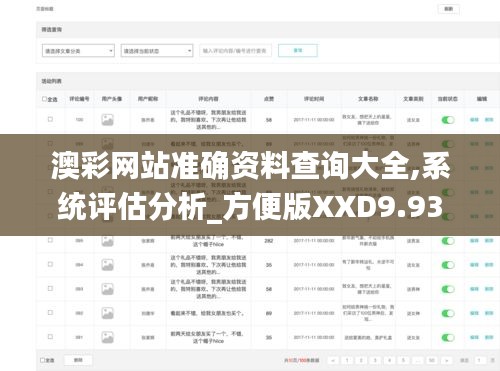Focus the comment content search input field
The image size is (500, 371).
pyautogui.click(x=235, y=51)
